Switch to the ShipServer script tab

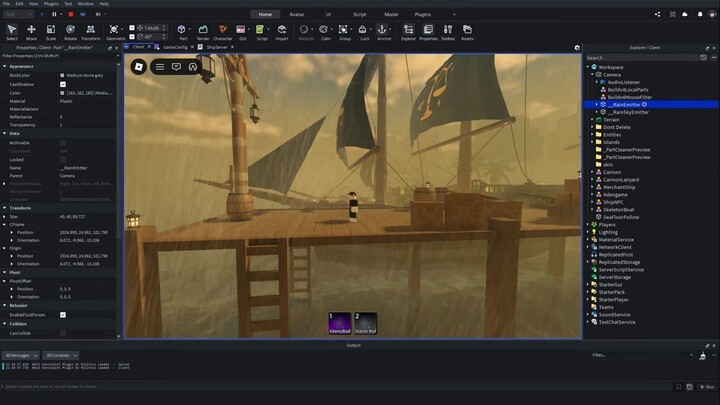tap(217, 47)
